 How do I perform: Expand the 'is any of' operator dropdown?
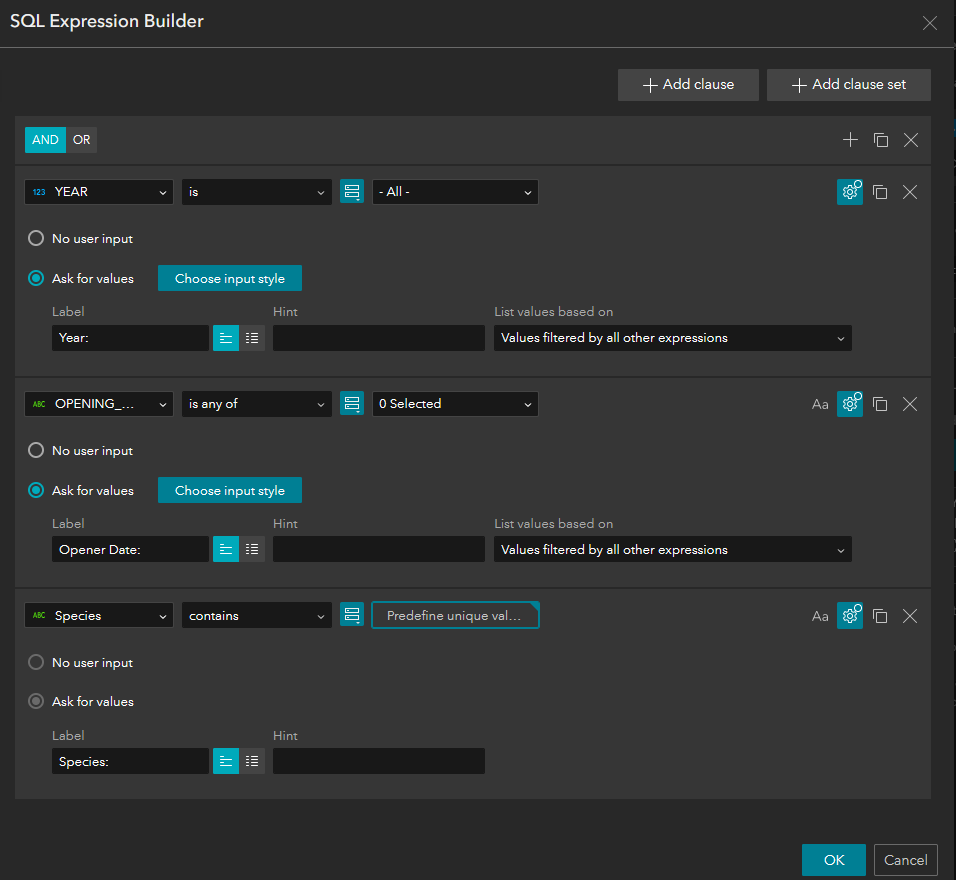[256, 404]
